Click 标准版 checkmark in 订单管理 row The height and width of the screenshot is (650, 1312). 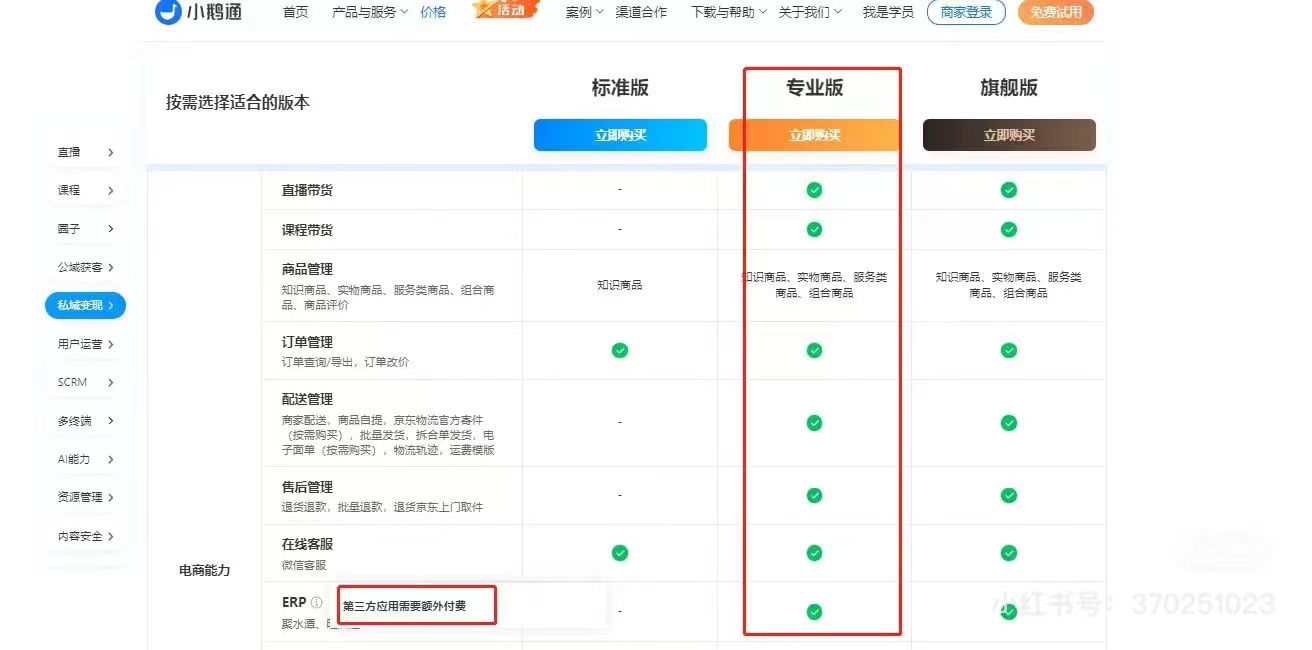pos(620,350)
